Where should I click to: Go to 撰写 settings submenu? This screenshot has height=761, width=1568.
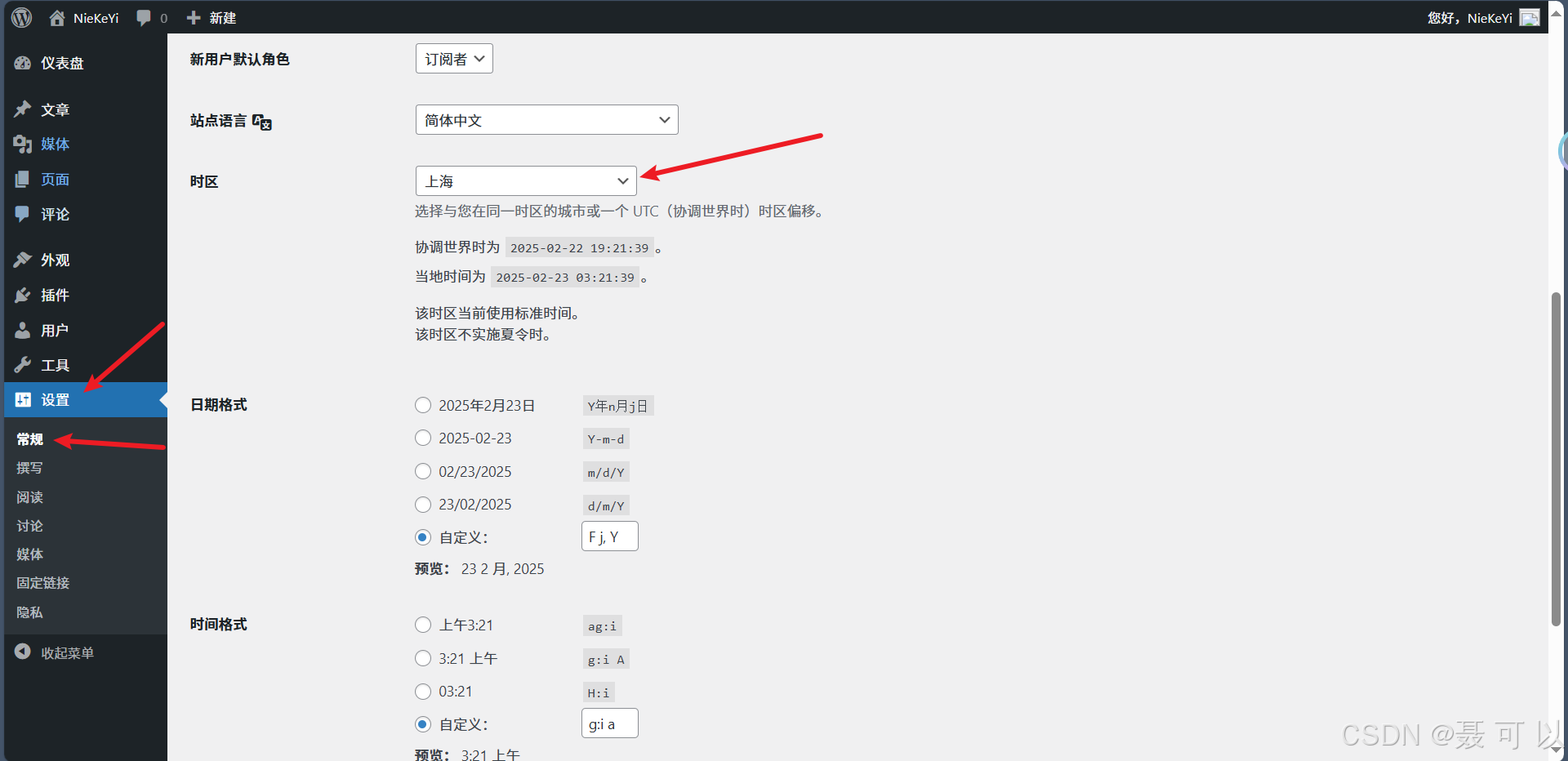29,468
